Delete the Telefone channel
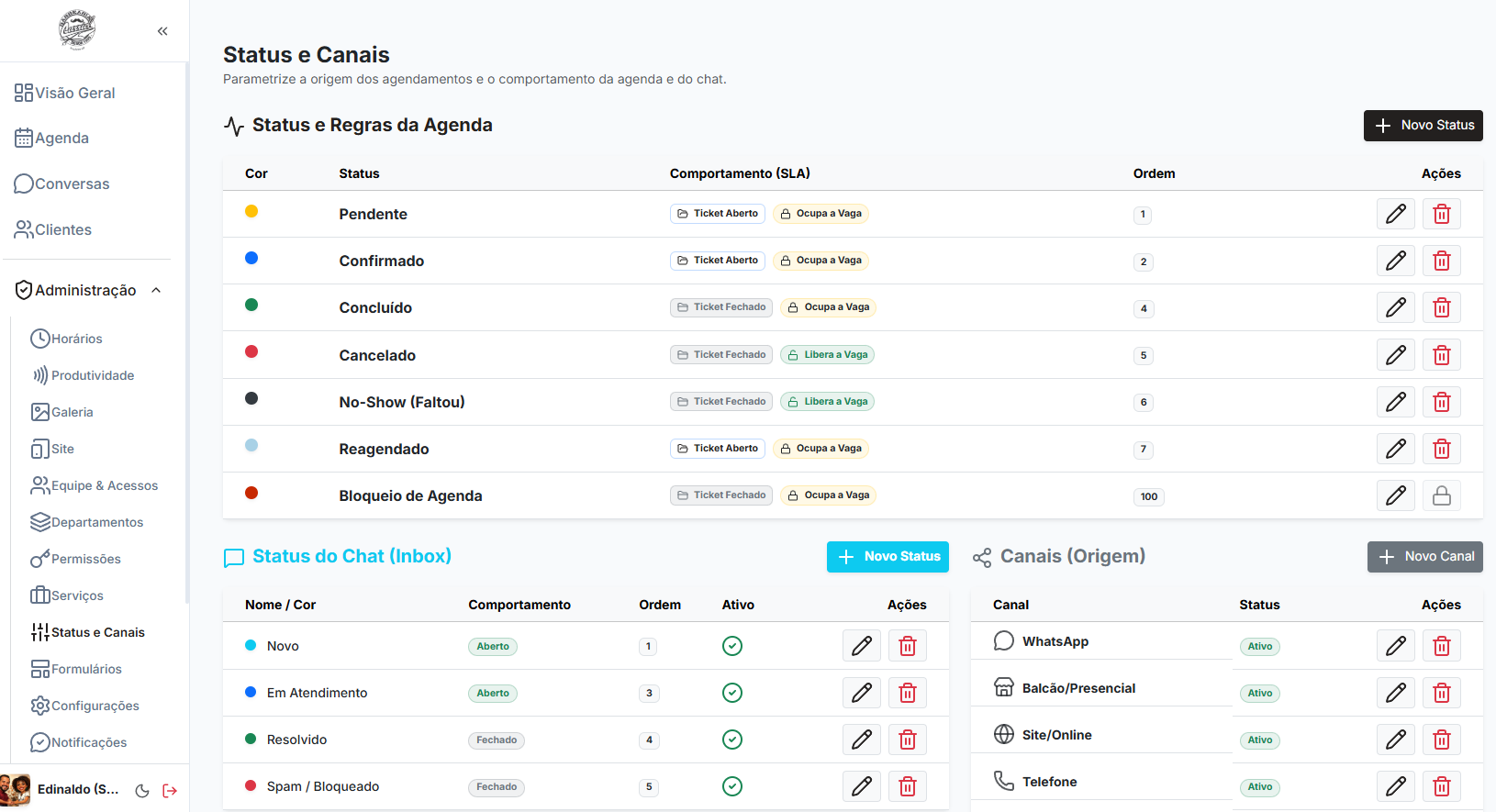 [x=1441, y=786]
